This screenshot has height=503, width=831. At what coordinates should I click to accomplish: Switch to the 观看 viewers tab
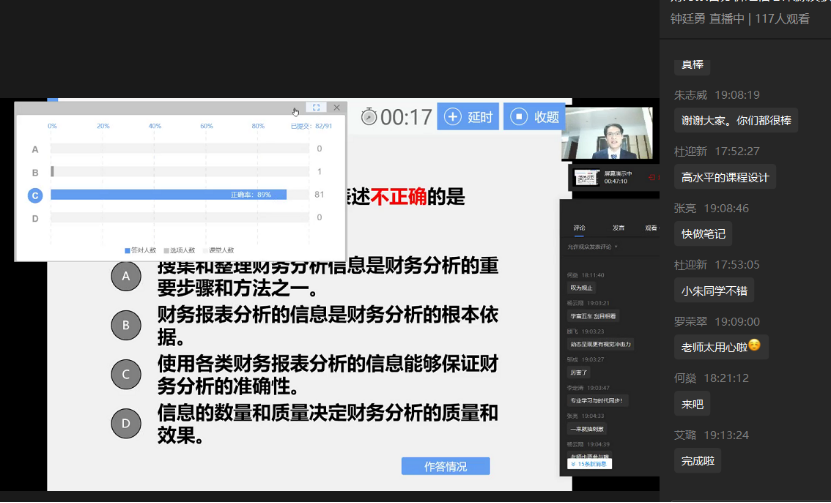point(650,228)
